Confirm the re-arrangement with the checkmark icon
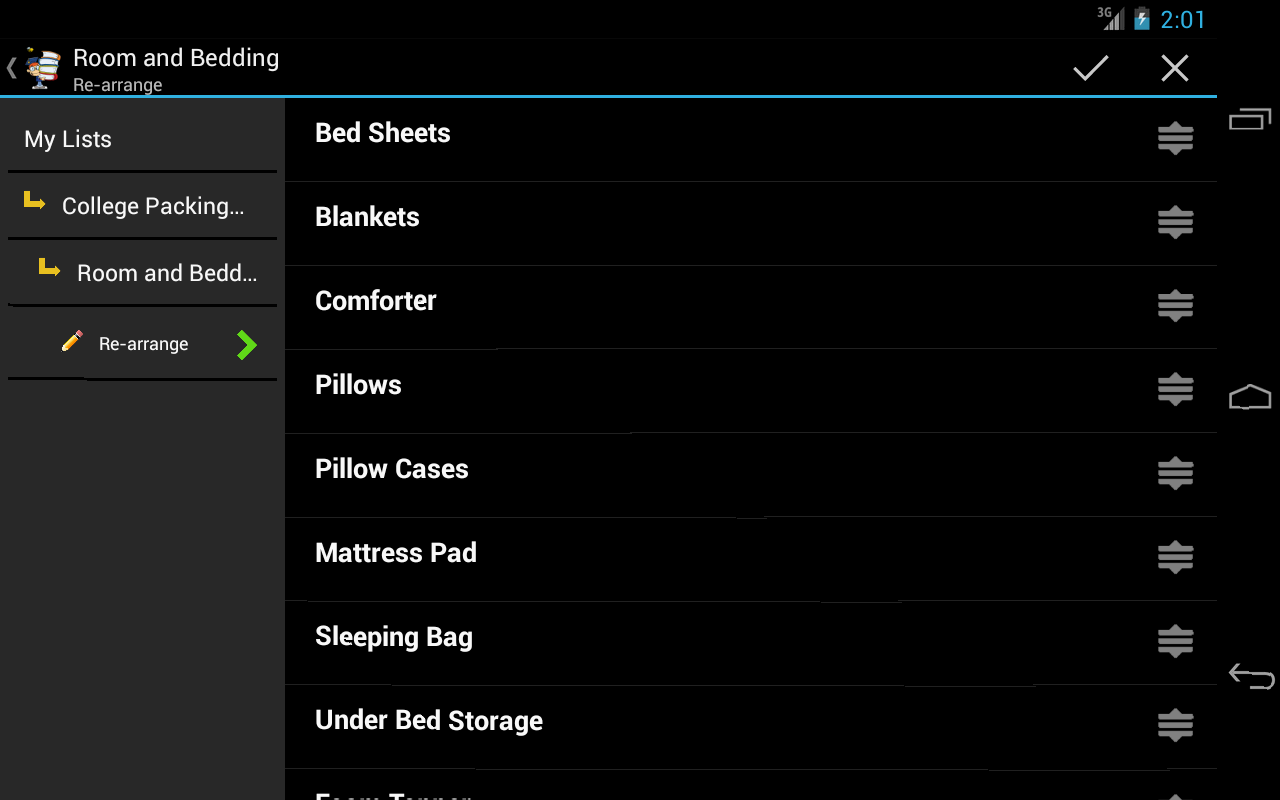 tap(1090, 67)
